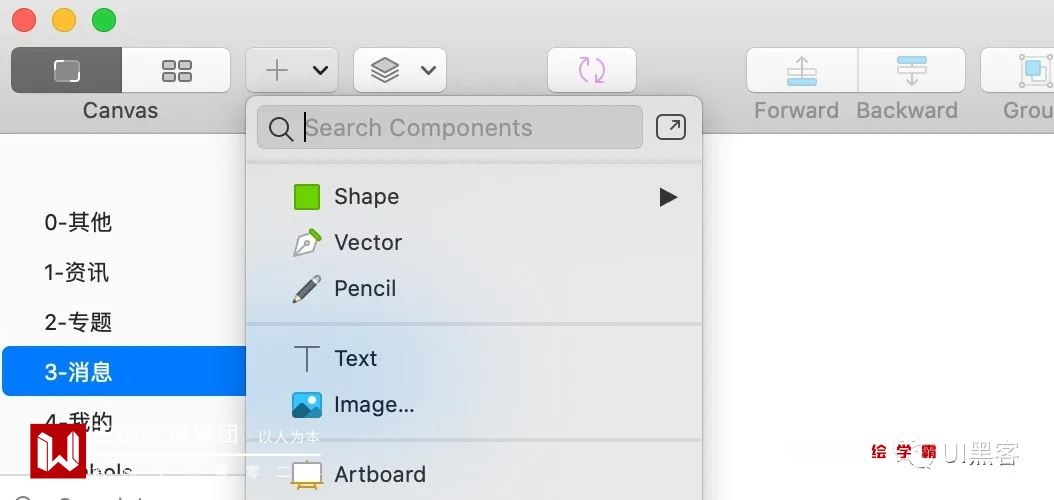Choose the Image… menu entry
The width and height of the screenshot is (1054, 500).
pos(374,405)
